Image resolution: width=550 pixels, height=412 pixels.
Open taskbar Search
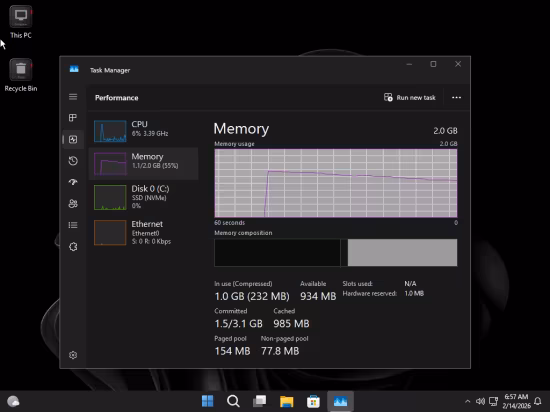(233, 401)
